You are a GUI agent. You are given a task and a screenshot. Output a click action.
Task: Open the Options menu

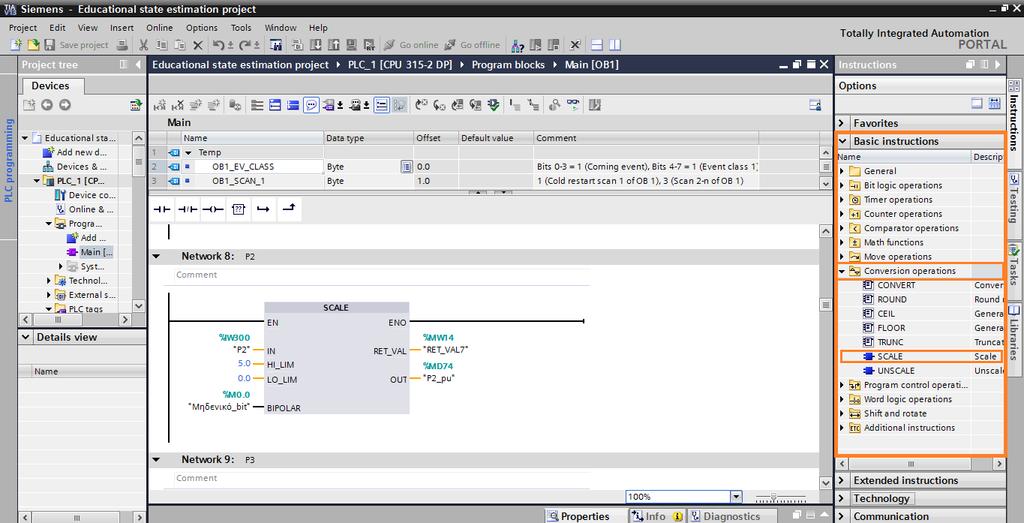[x=202, y=27]
